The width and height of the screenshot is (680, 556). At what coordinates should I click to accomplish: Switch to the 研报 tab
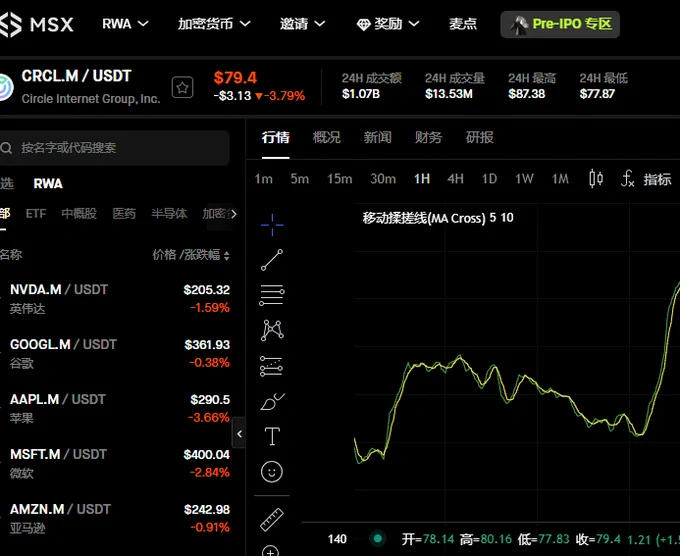point(480,137)
